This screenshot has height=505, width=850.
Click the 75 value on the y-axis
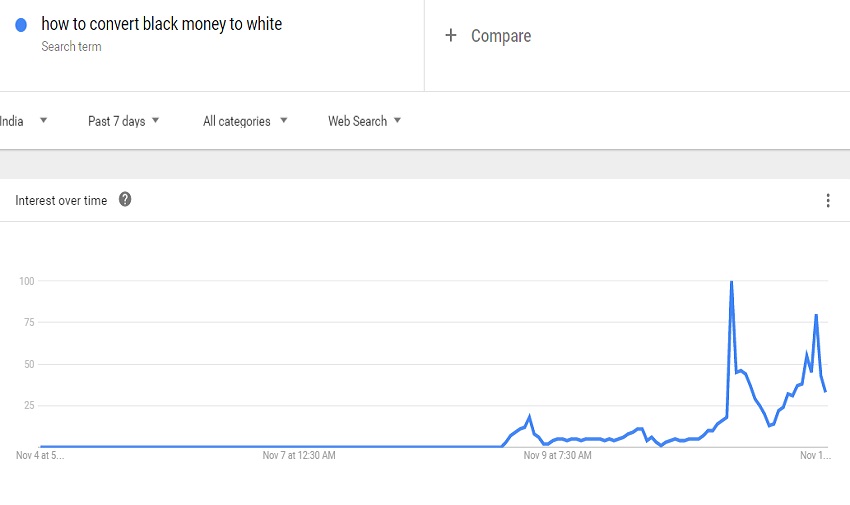pos(28,322)
